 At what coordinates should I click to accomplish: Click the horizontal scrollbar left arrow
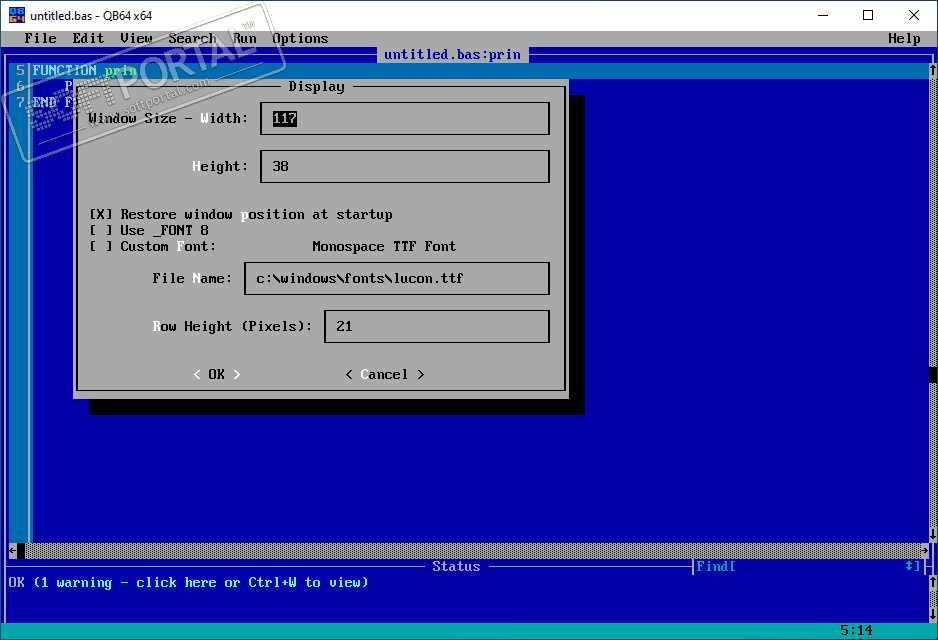(13, 550)
